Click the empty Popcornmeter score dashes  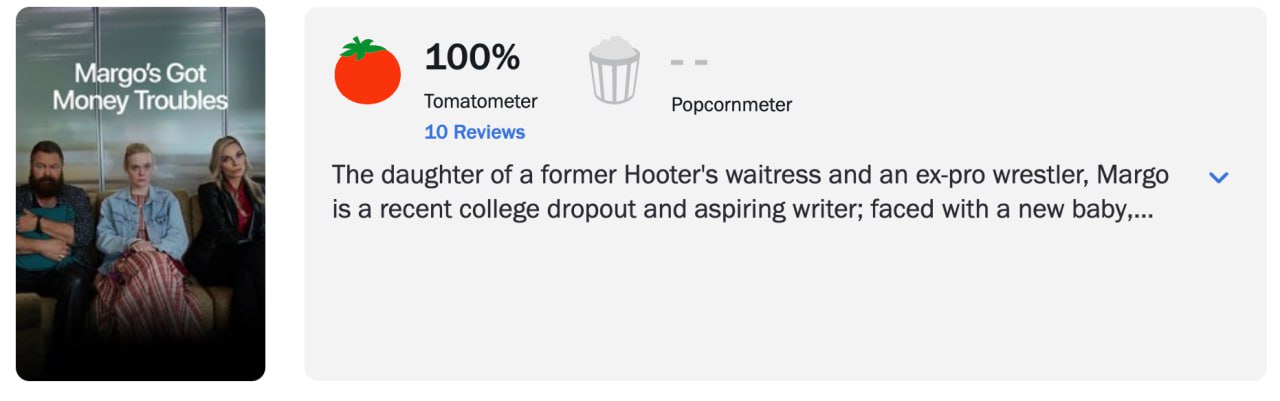click(x=689, y=62)
